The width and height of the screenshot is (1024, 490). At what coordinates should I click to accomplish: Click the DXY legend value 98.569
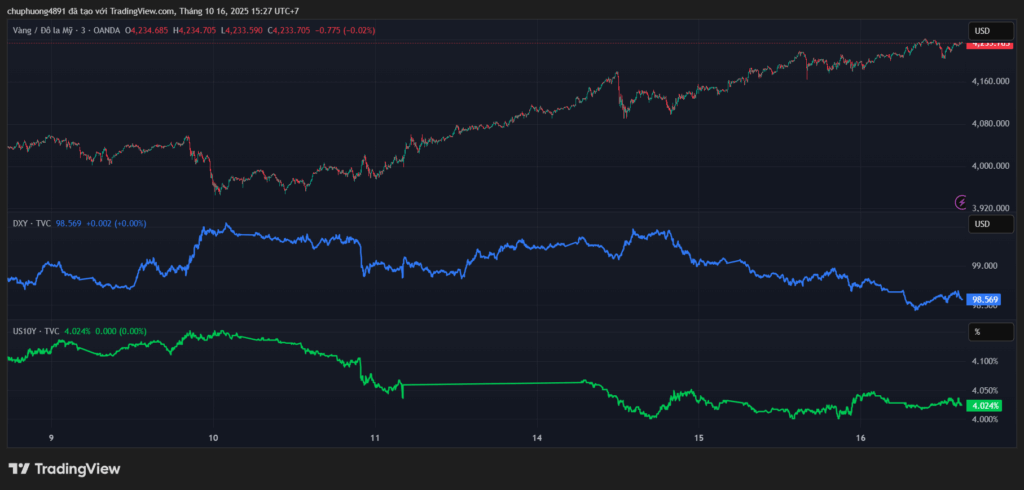coord(68,223)
